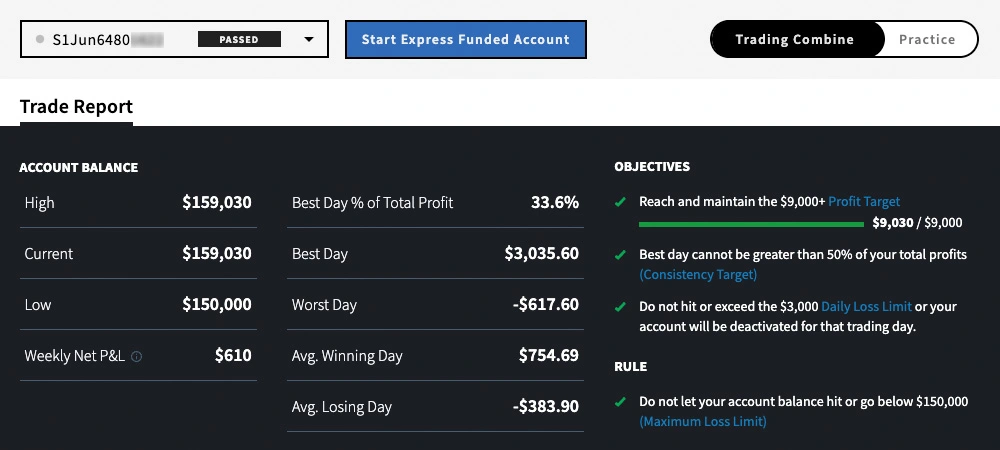Follow the Daily Loss Limit link
This screenshot has width=1000, height=450.
point(866,307)
